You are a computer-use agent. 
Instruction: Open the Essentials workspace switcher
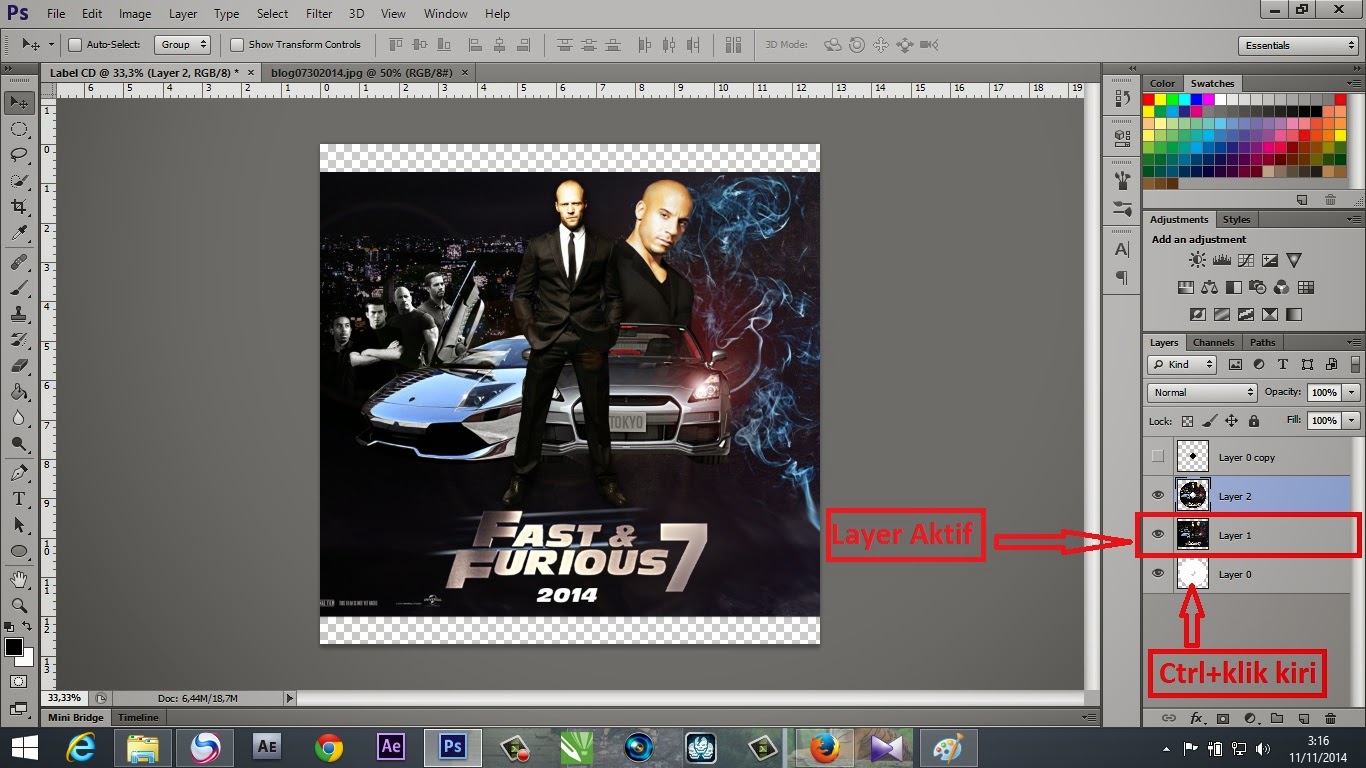click(x=1296, y=44)
